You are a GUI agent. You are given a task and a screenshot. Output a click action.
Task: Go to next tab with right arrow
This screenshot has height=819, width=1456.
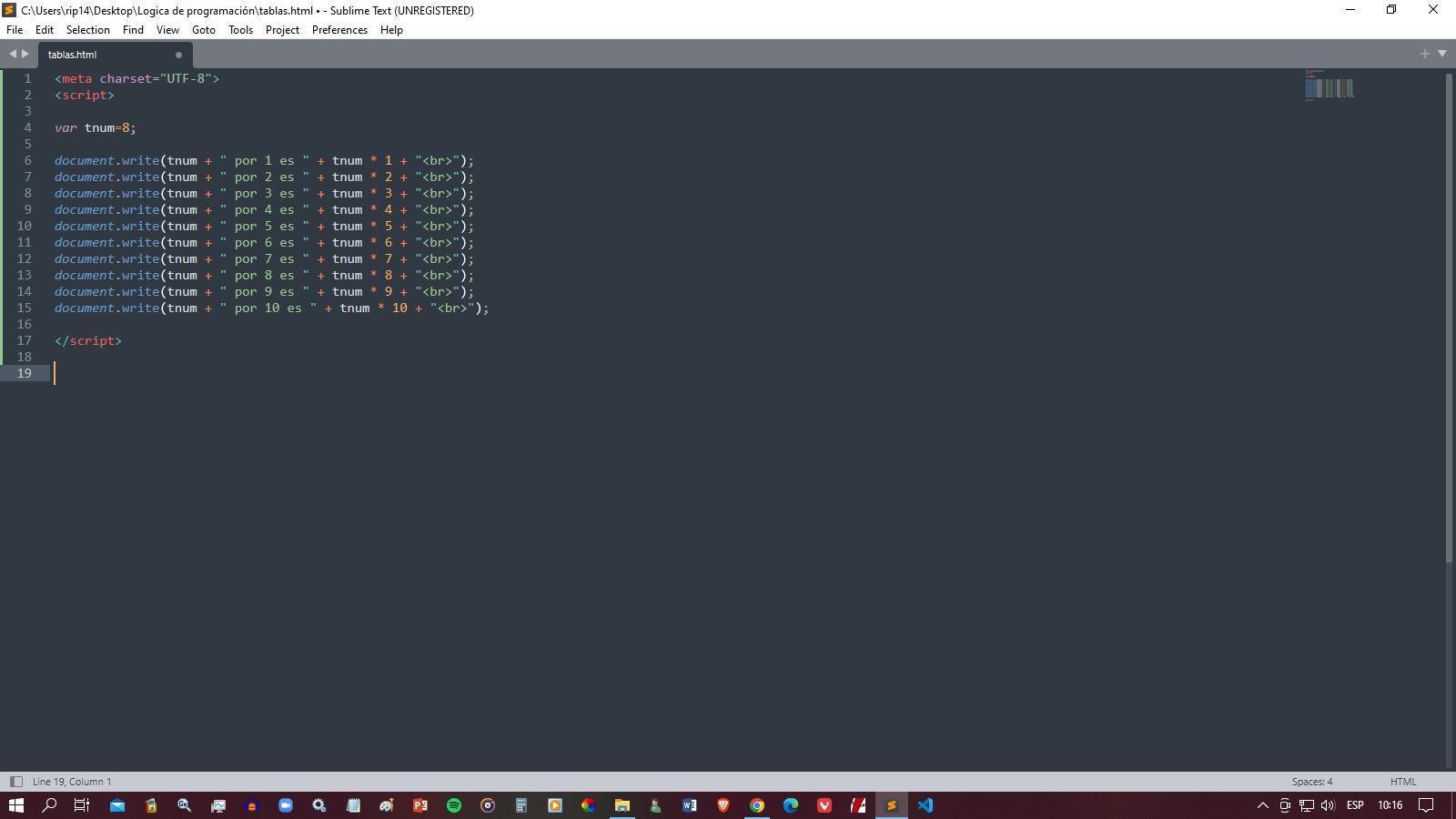[x=25, y=54]
